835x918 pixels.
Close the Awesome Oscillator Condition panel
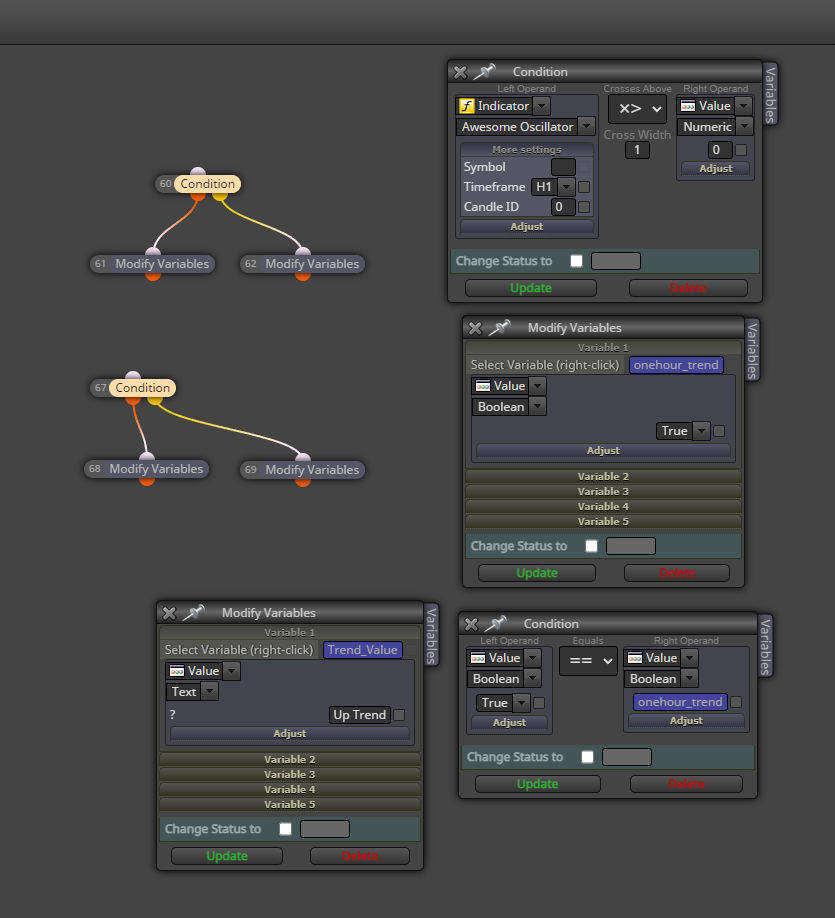pyautogui.click(x=460, y=72)
